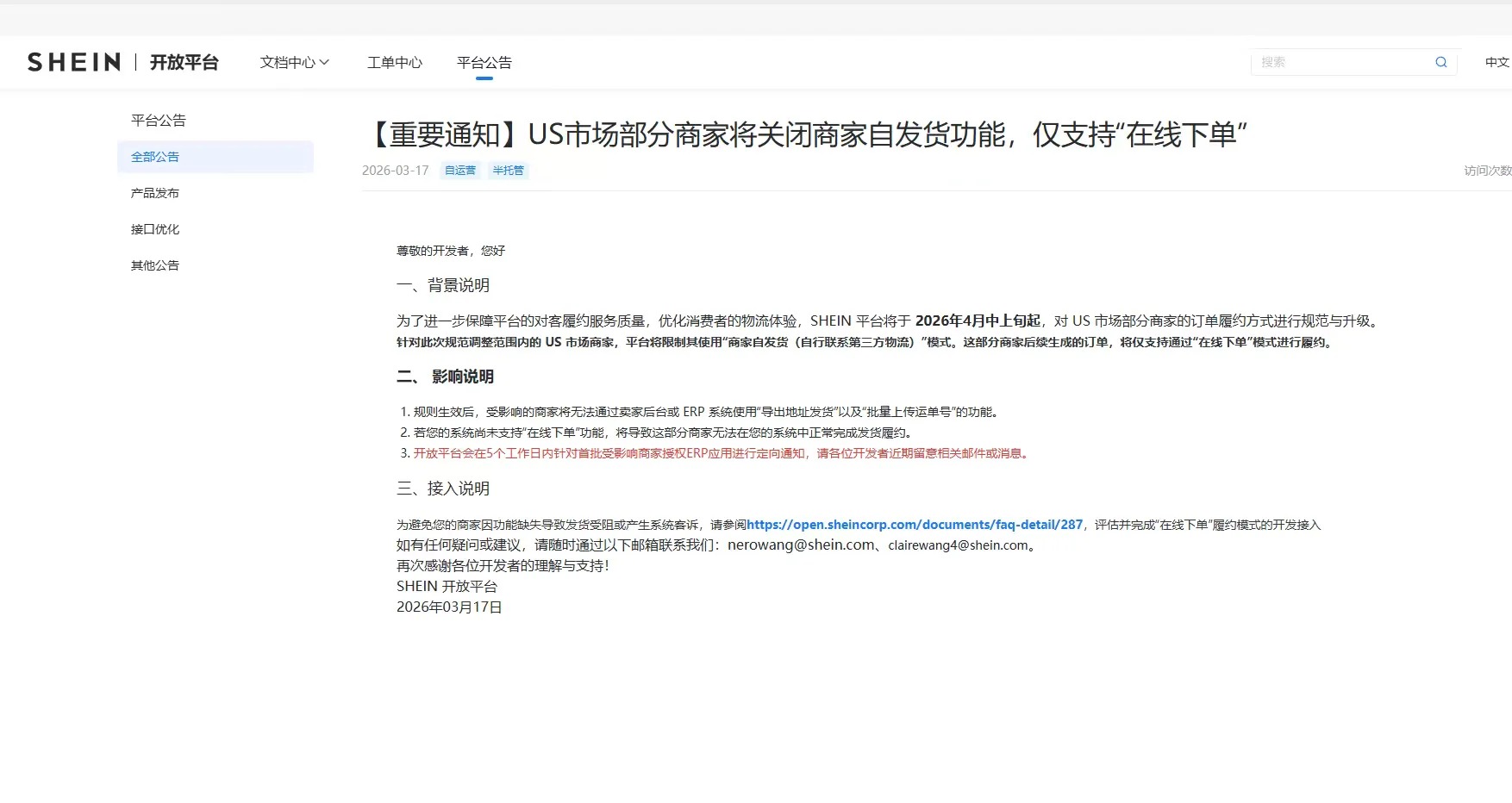Click the search magnifier icon

(x=1440, y=61)
